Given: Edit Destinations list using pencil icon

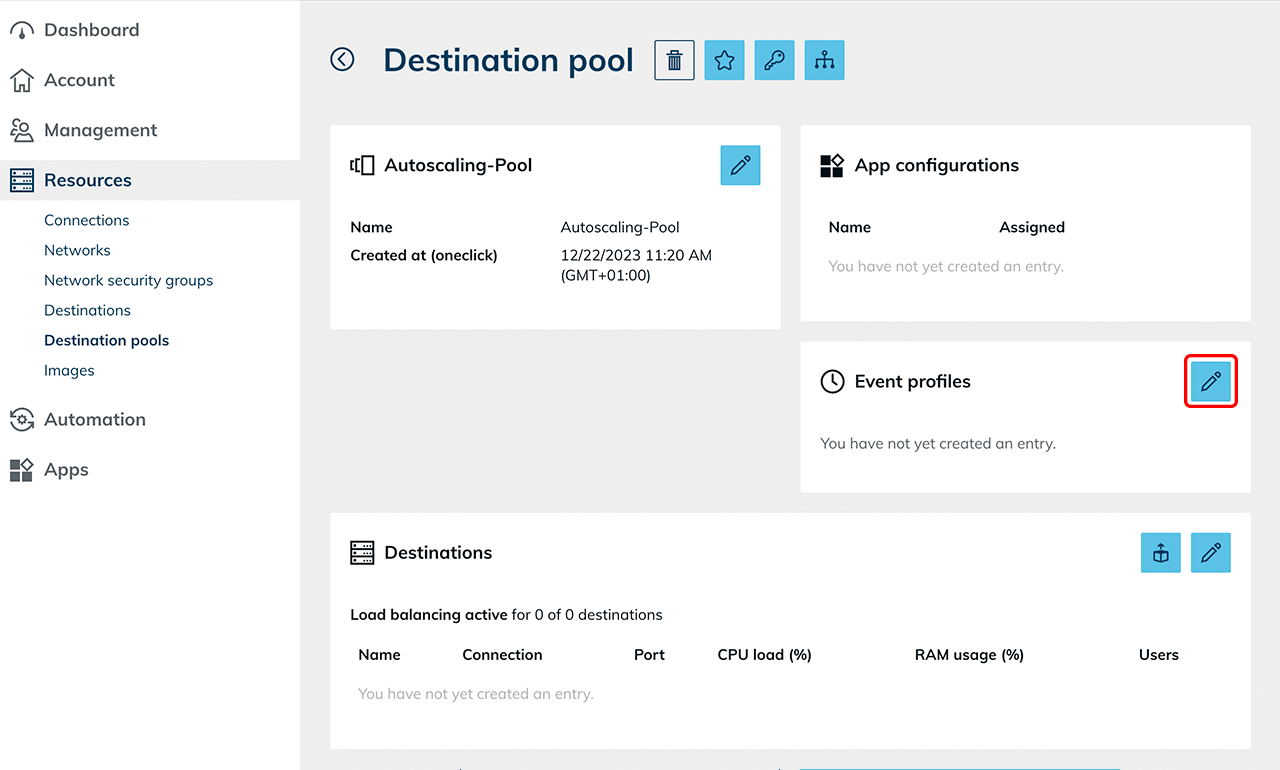Looking at the screenshot, I should click(x=1210, y=552).
